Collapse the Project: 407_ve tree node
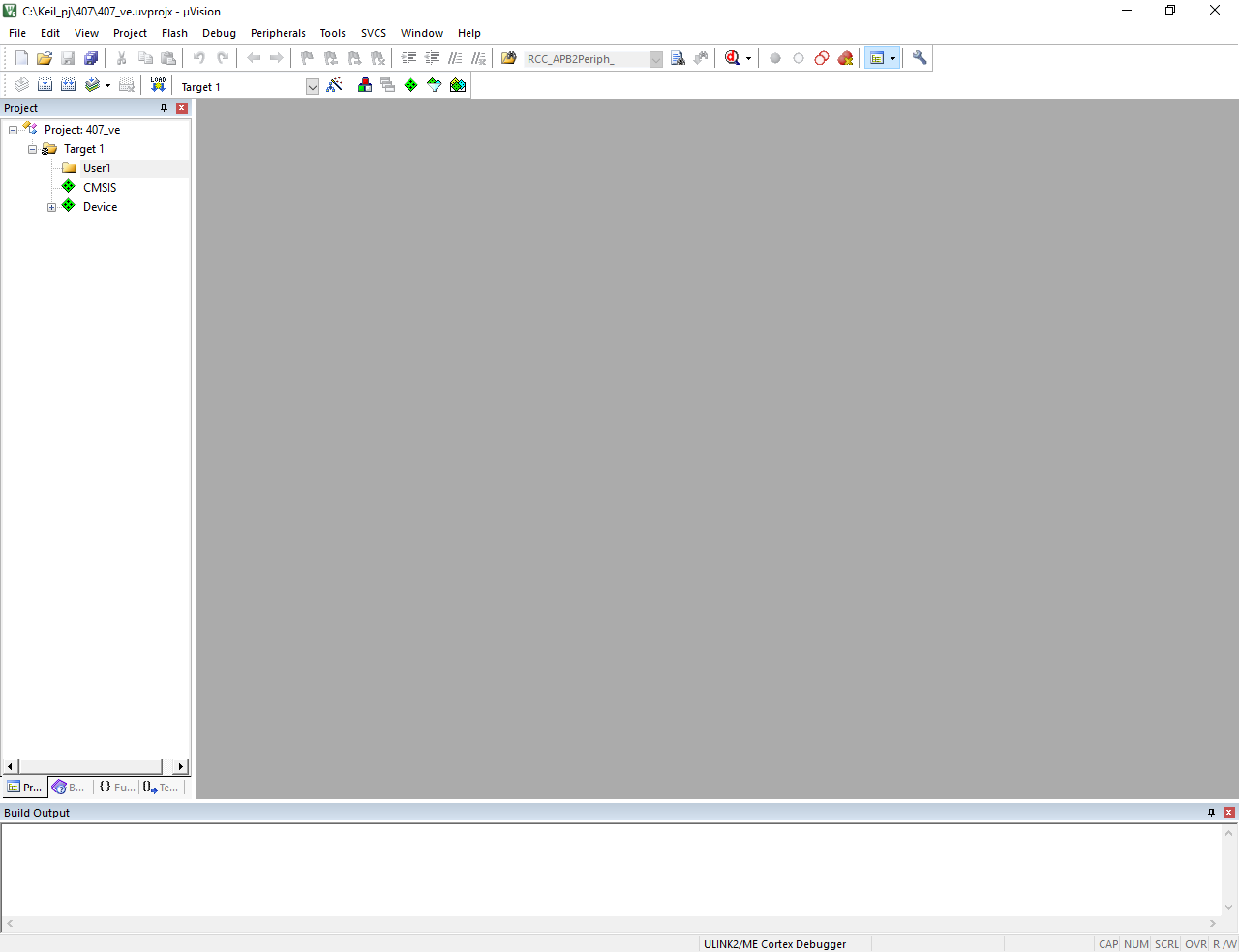 coord(13,130)
